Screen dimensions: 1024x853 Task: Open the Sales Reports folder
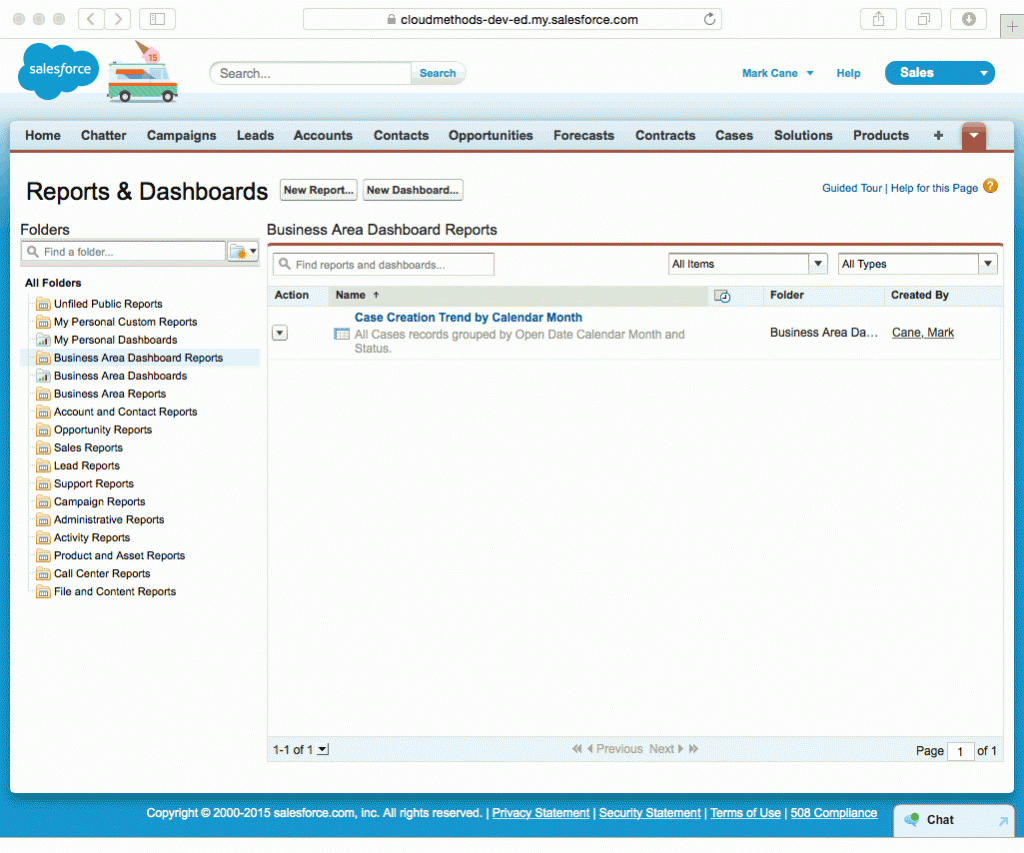click(88, 448)
